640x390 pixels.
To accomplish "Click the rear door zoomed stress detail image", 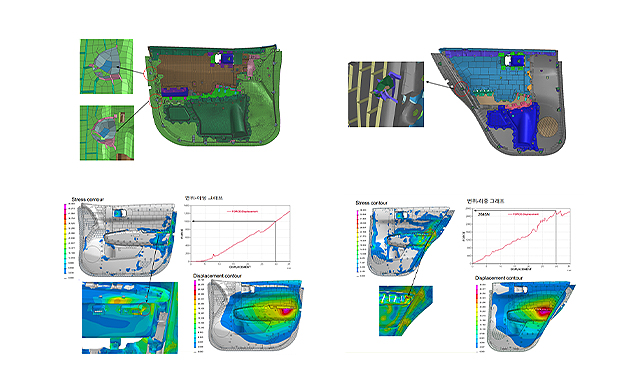I will pos(406,311).
